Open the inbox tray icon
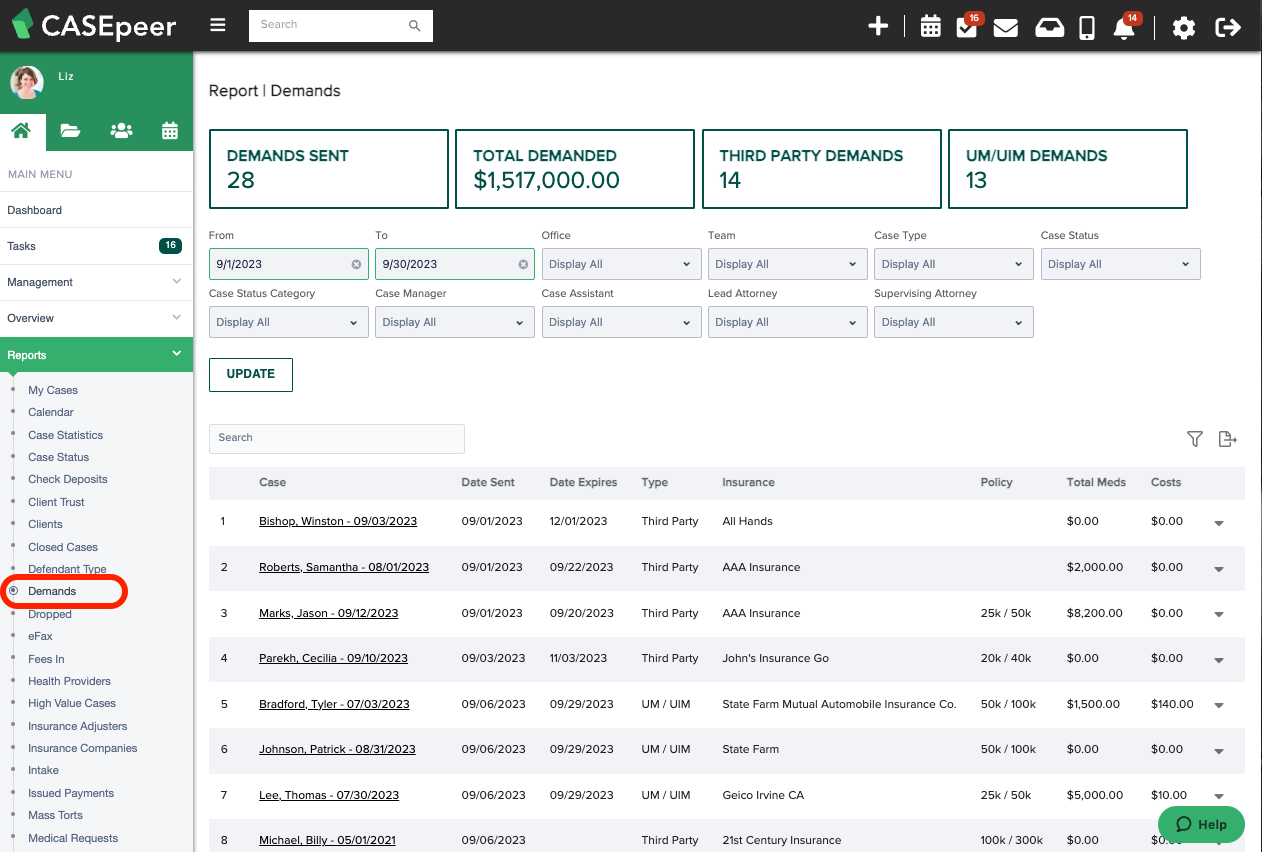 [x=1049, y=27]
